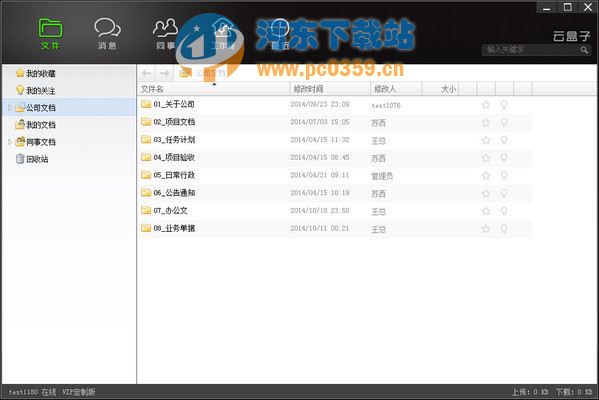The width and height of the screenshot is (599, 400).
Task: Go forward with the right arrow
Action: [x=165, y=73]
